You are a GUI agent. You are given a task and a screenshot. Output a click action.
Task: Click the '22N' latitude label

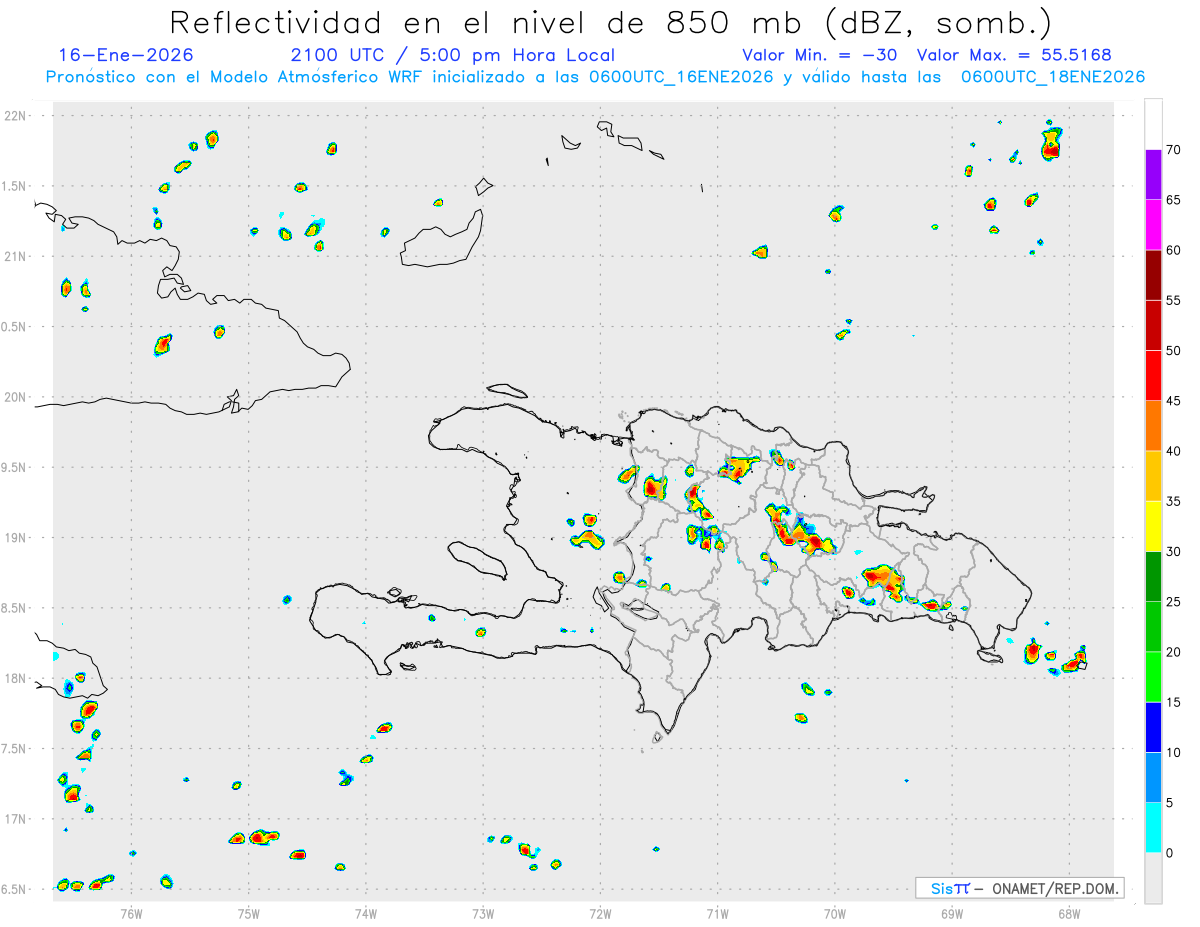coord(17,116)
